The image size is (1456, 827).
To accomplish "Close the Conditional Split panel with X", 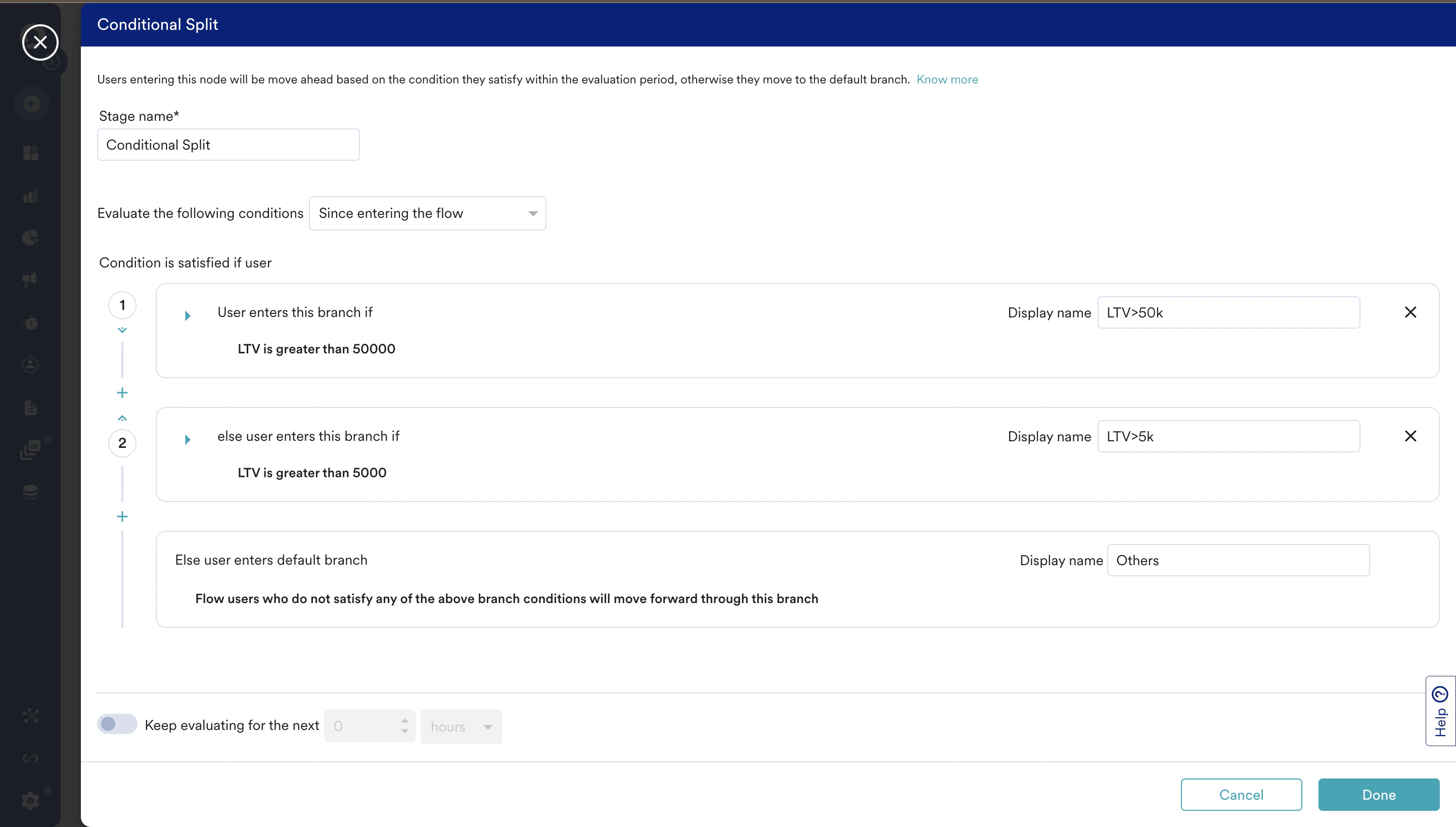I will click(40, 42).
